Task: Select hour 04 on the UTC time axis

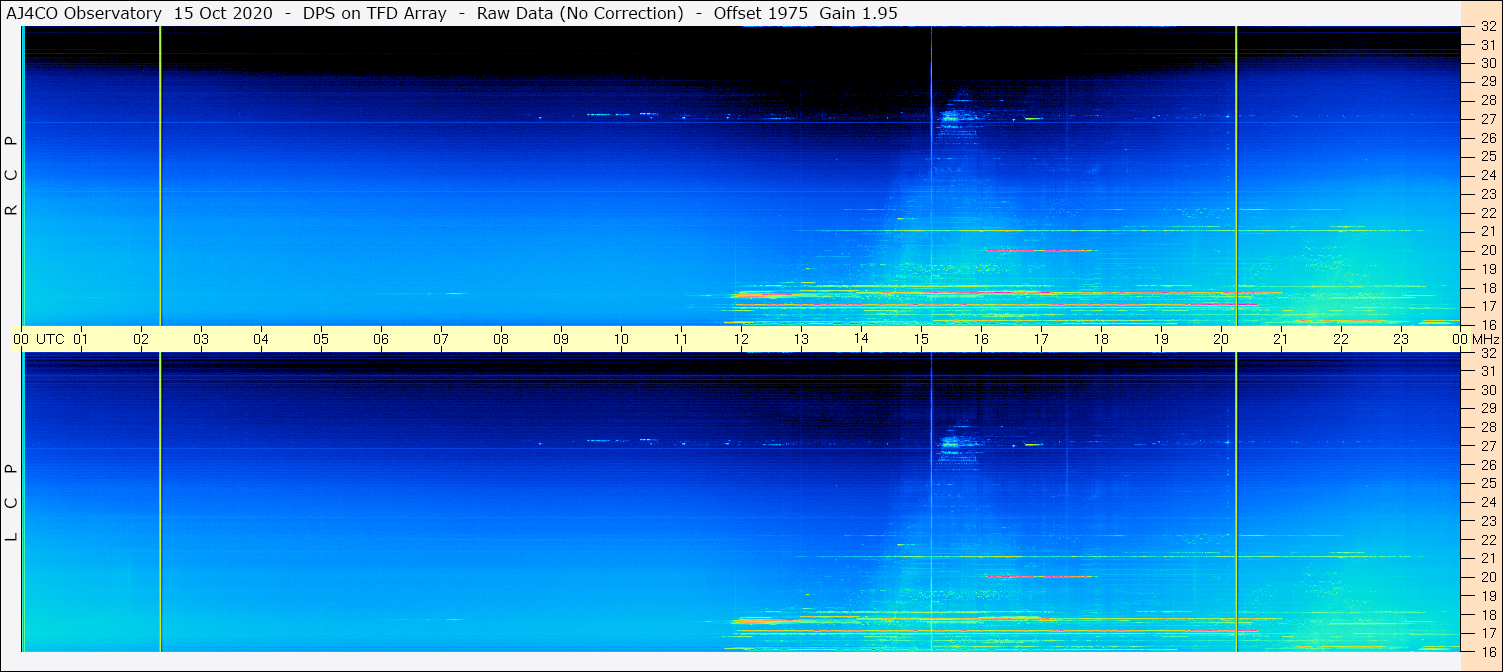Action: tap(261, 339)
